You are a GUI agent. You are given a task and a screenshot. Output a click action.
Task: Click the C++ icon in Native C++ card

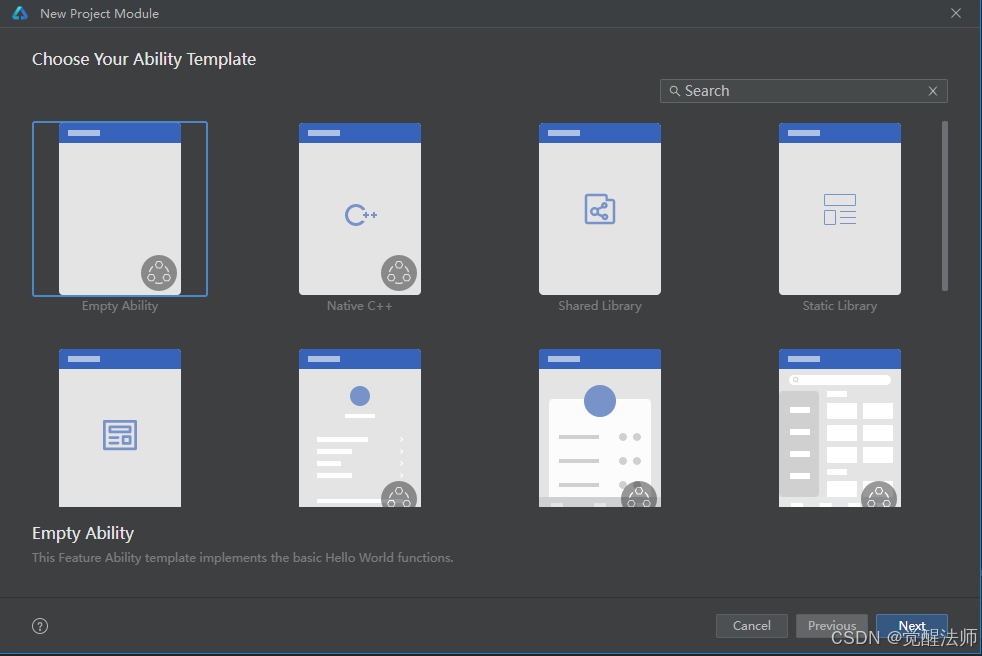tap(361, 215)
